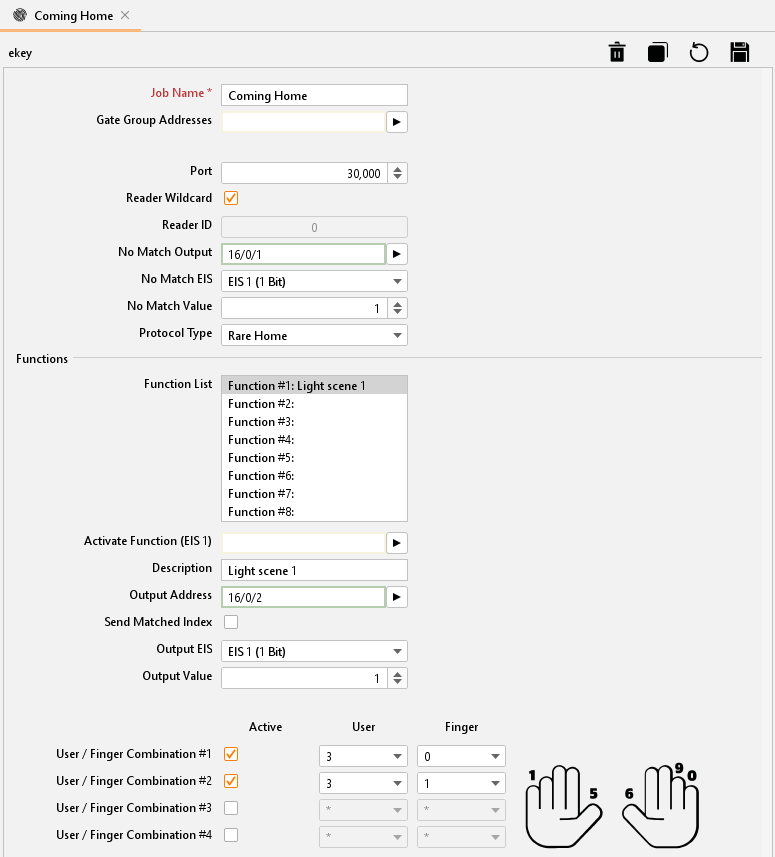Open address picker for Gate Group Addresses
The width and height of the screenshot is (775, 857).
coord(397,122)
